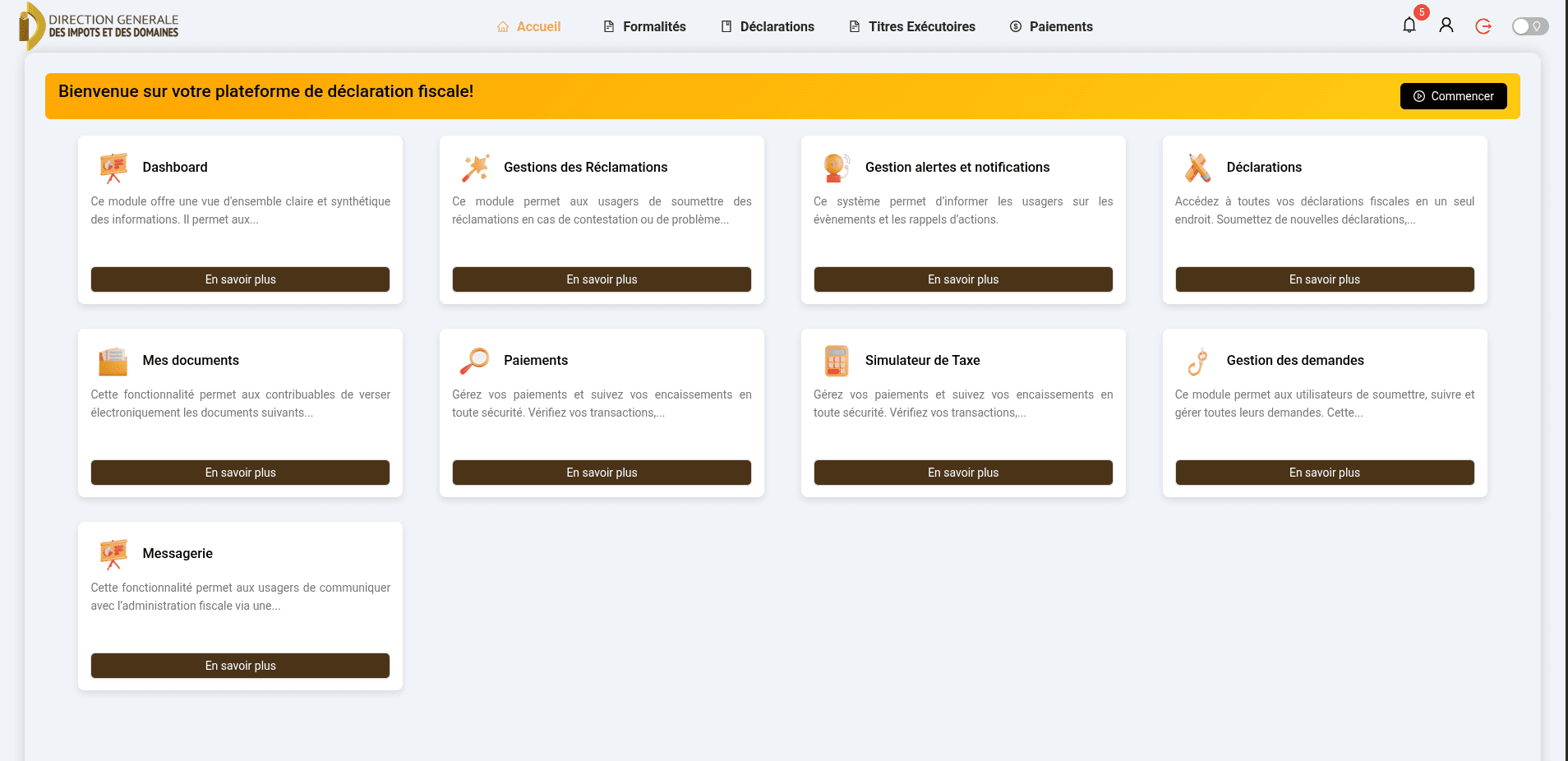Click the Messagerie card title

click(178, 553)
